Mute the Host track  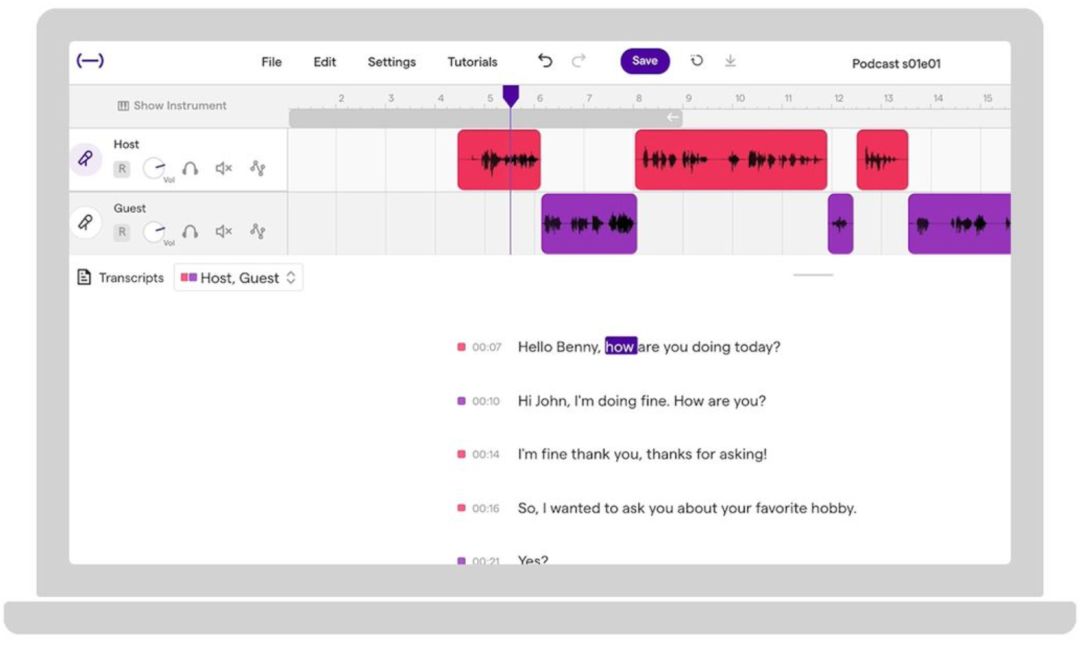tap(223, 168)
